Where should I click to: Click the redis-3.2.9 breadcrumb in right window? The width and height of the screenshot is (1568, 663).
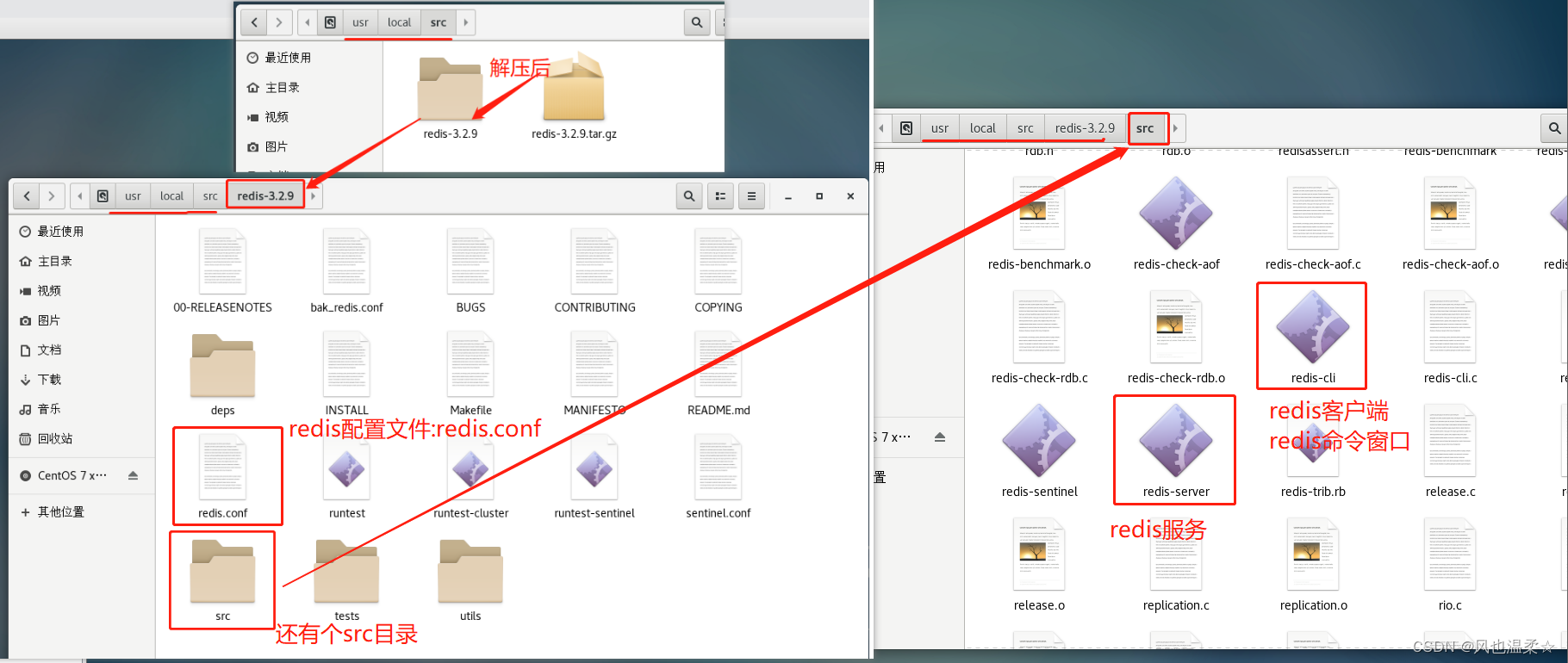pos(1085,128)
